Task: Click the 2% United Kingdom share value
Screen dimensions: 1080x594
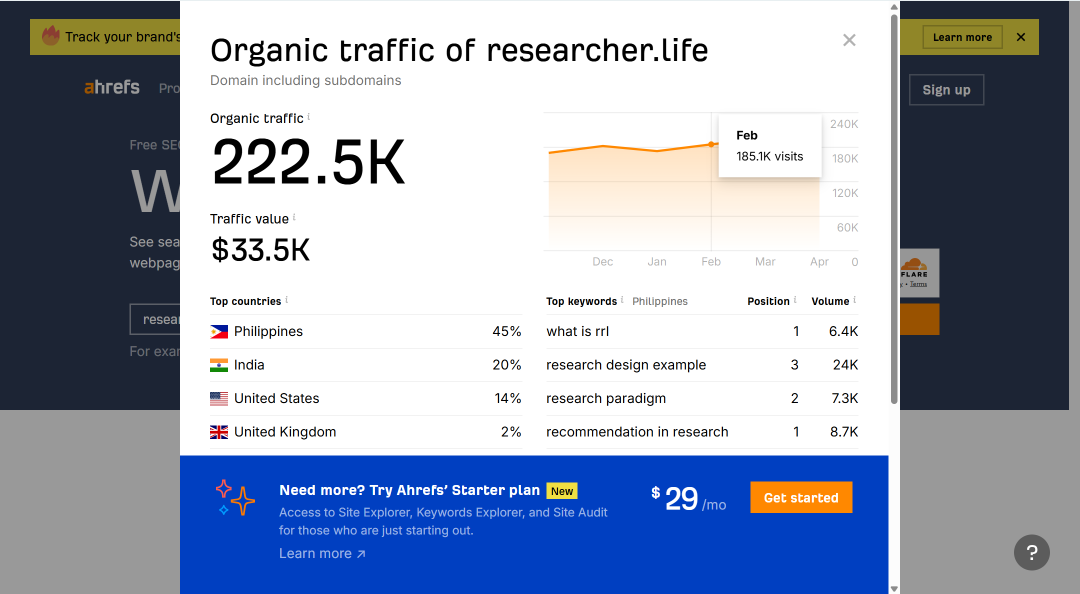Action: click(x=511, y=432)
